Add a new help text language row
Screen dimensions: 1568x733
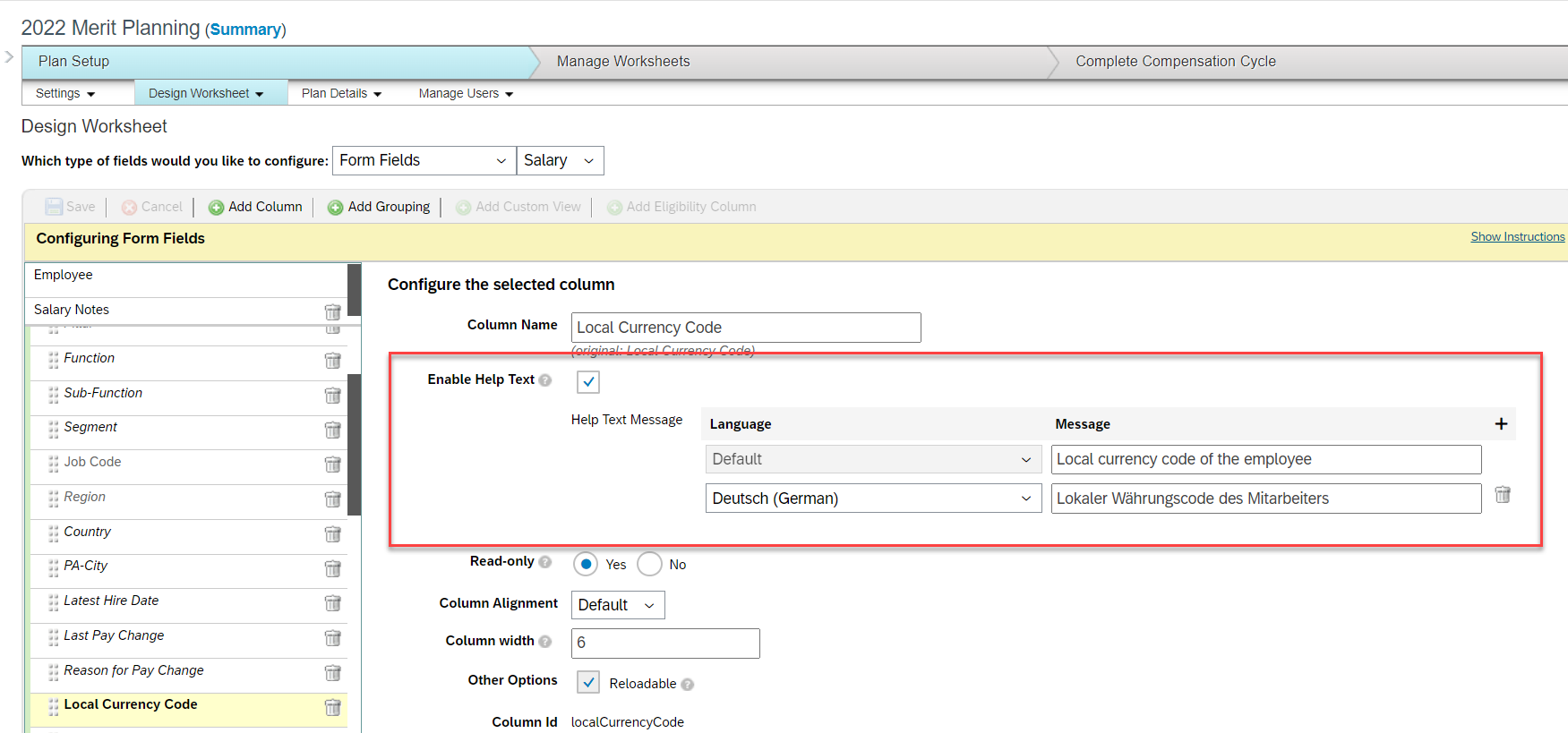tap(1501, 424)
